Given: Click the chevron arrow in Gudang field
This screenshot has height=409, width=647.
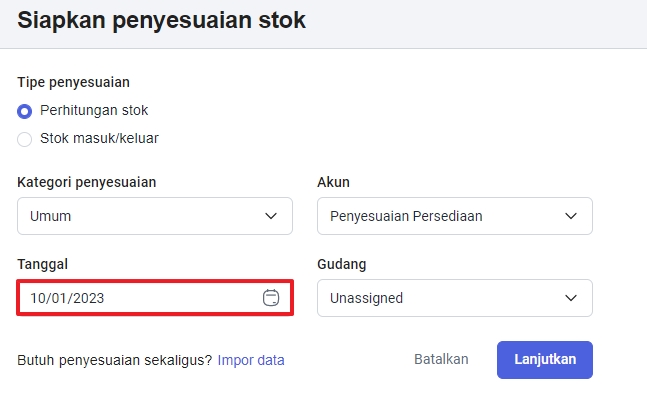Looking at the screenshot, I should (571, 298).
